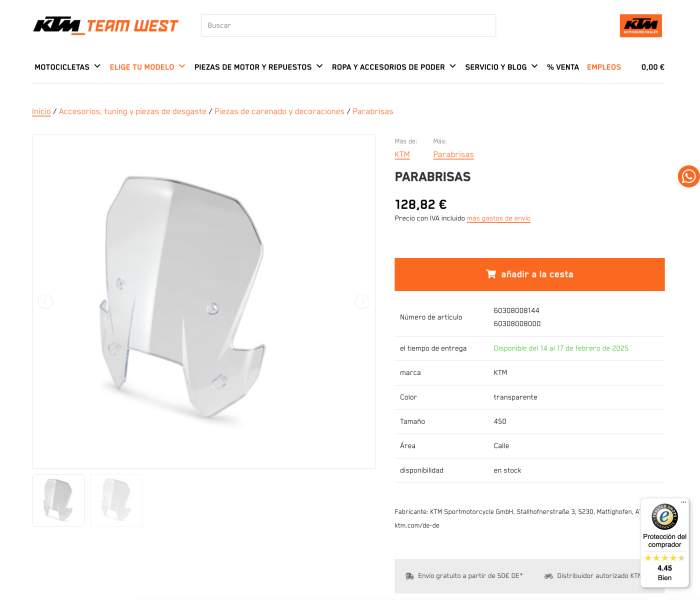The width and height of the screenshot is (700, 601).
Task: Open the 0,00 € cart total
Action: (653, 67)
